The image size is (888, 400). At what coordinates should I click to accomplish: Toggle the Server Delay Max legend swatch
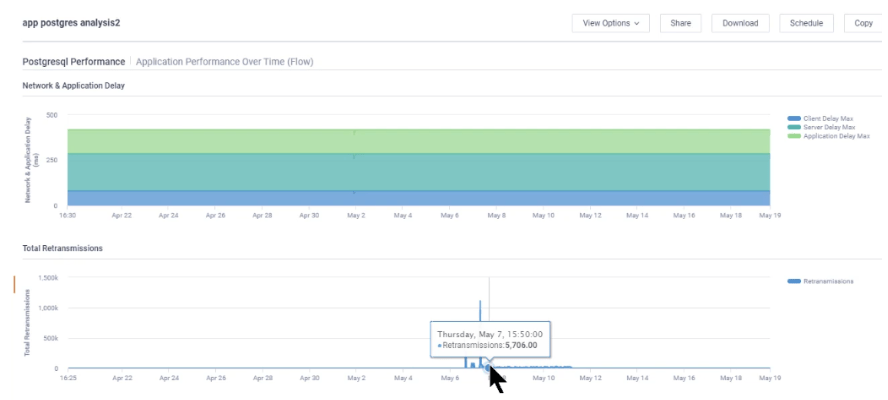coord(794,127)
